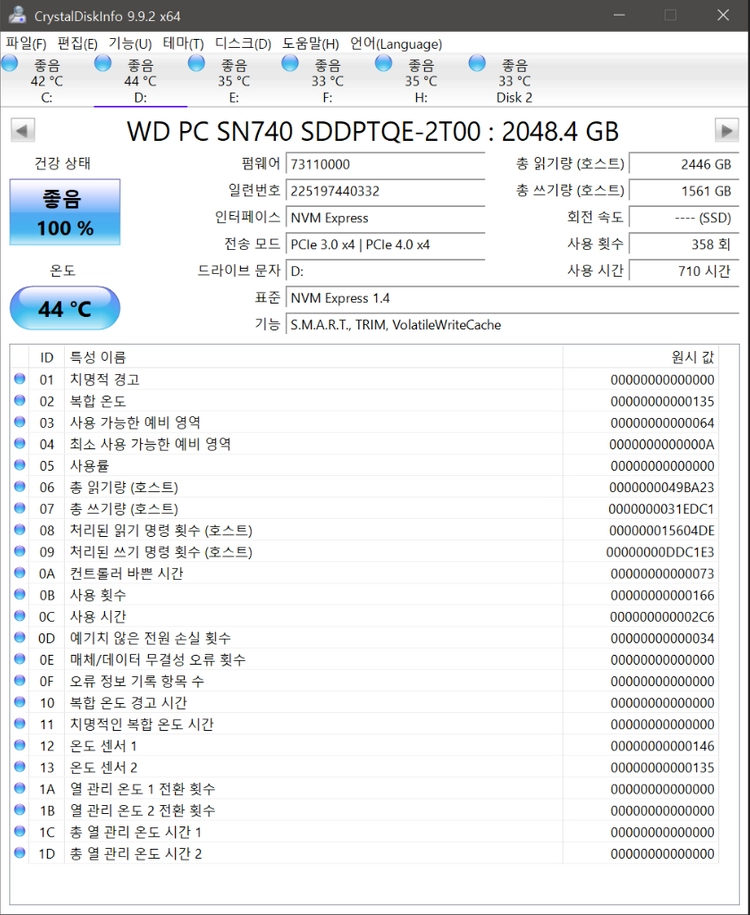Click the interface field NVM Express
Image resolution: width=750 pixels, height=915 pixels.
385,218
